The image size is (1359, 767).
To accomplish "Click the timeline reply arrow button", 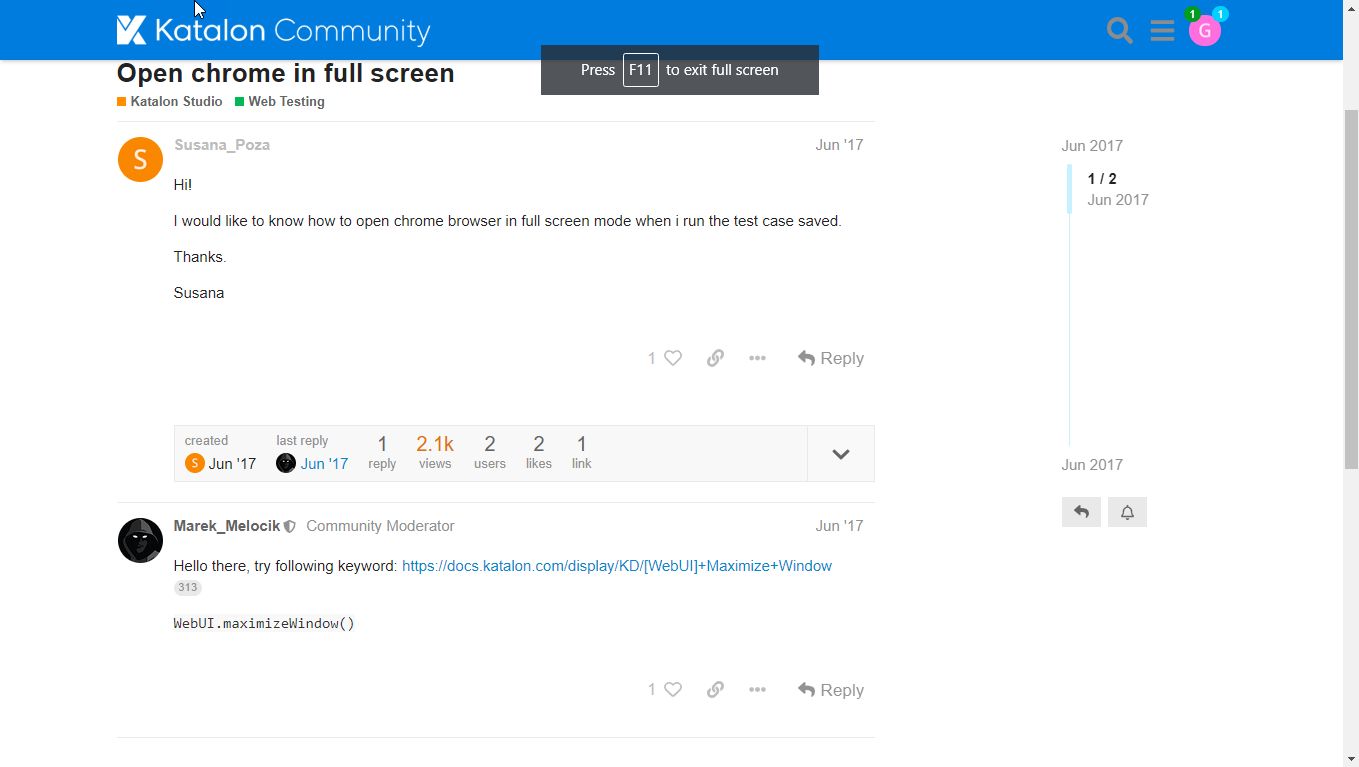I will [x=1081, y=512].
